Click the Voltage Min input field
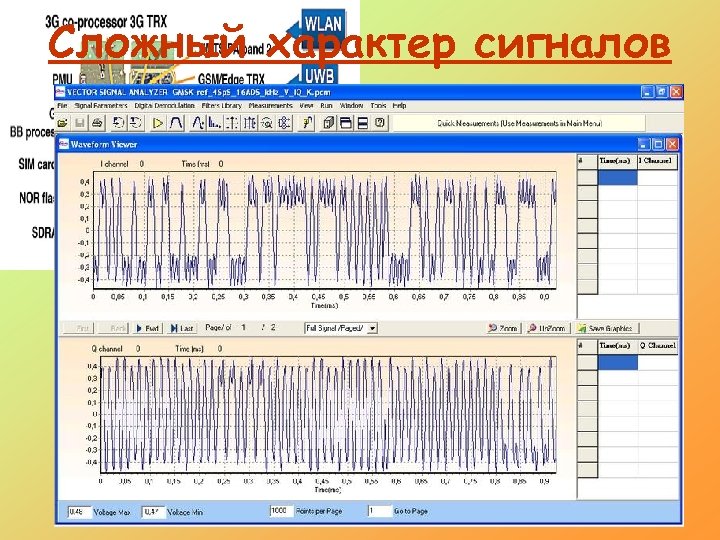Image resolution: width=720 pixels, height=540 pixels. 153,512
